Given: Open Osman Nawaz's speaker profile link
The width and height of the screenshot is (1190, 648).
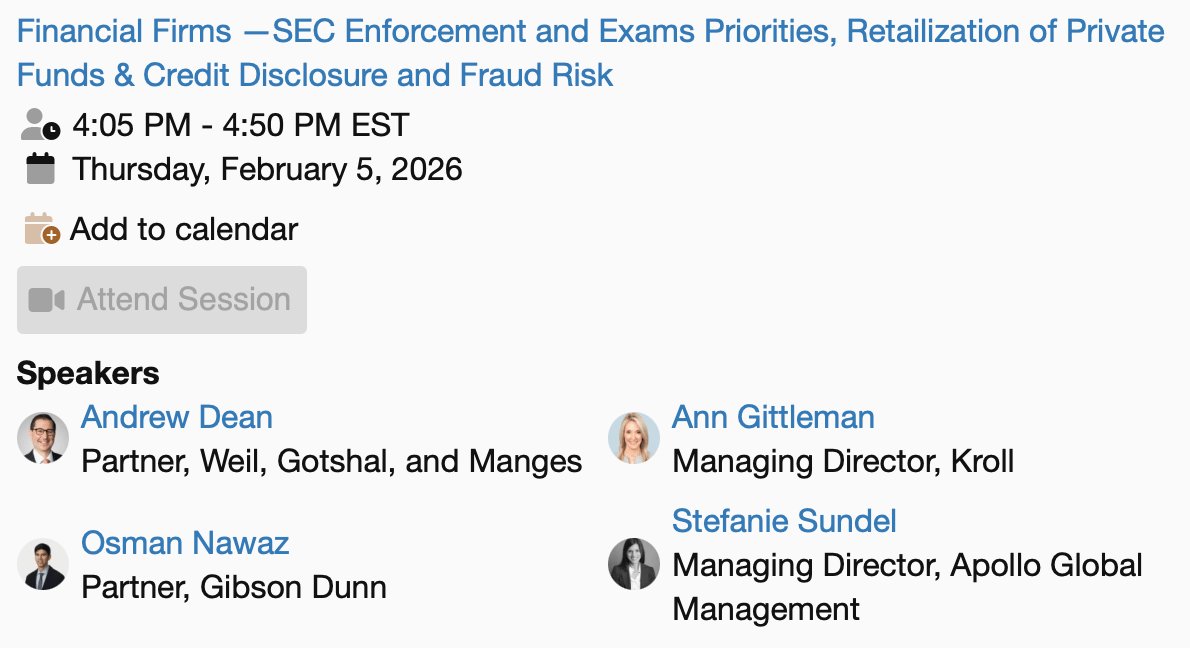Looking at the screenshot, I should pos(185,543).
